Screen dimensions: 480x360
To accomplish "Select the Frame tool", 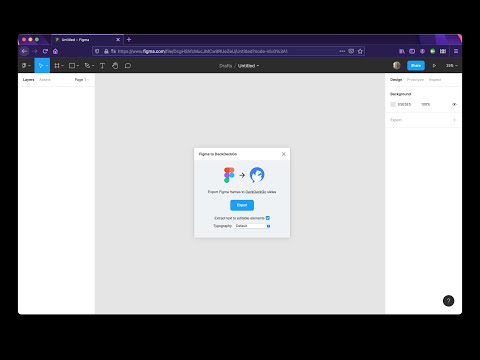I will [x=57, y=66].
